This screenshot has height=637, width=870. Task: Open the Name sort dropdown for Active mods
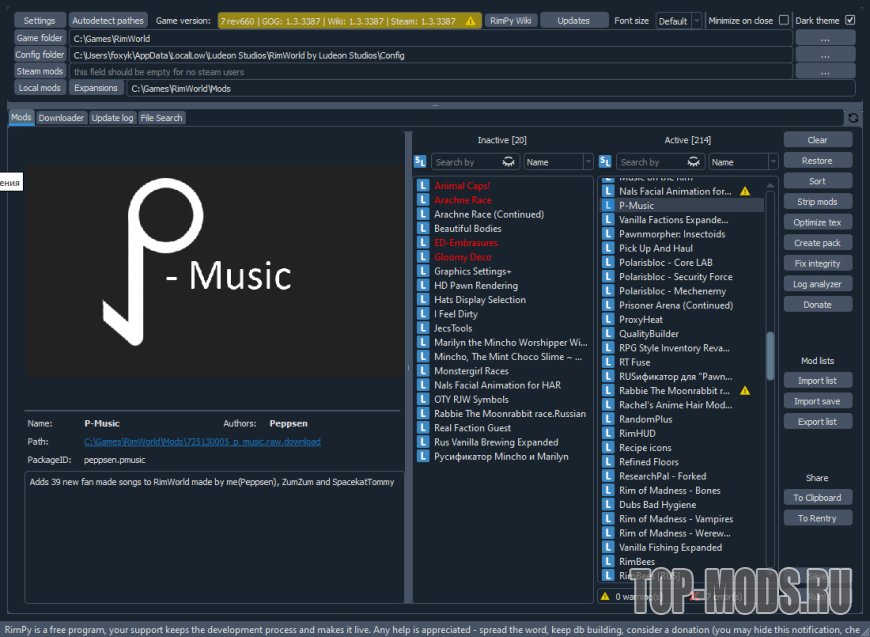[743, 162]
